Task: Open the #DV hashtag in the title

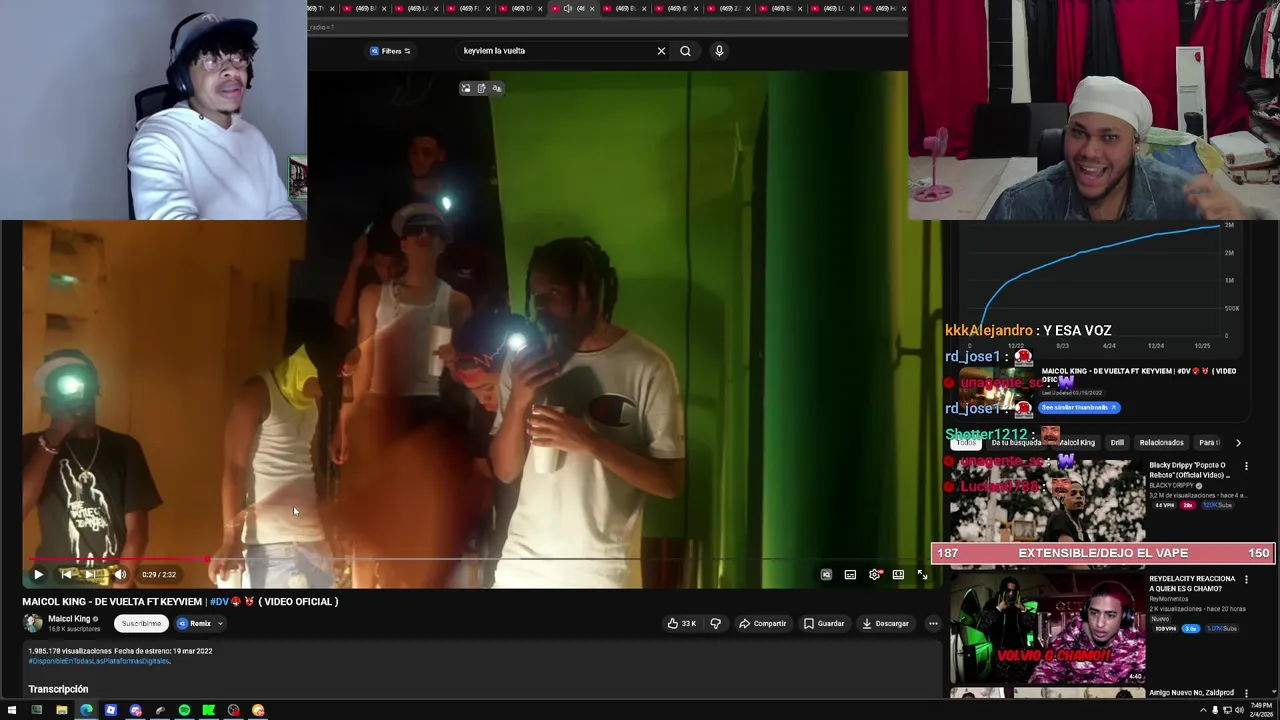Action: pos(219,601)
